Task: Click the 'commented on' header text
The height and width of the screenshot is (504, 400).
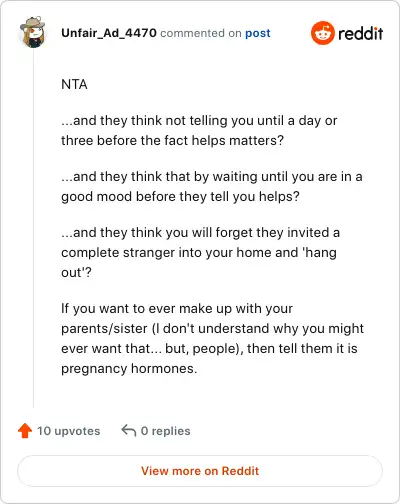Action: (201, 33)
